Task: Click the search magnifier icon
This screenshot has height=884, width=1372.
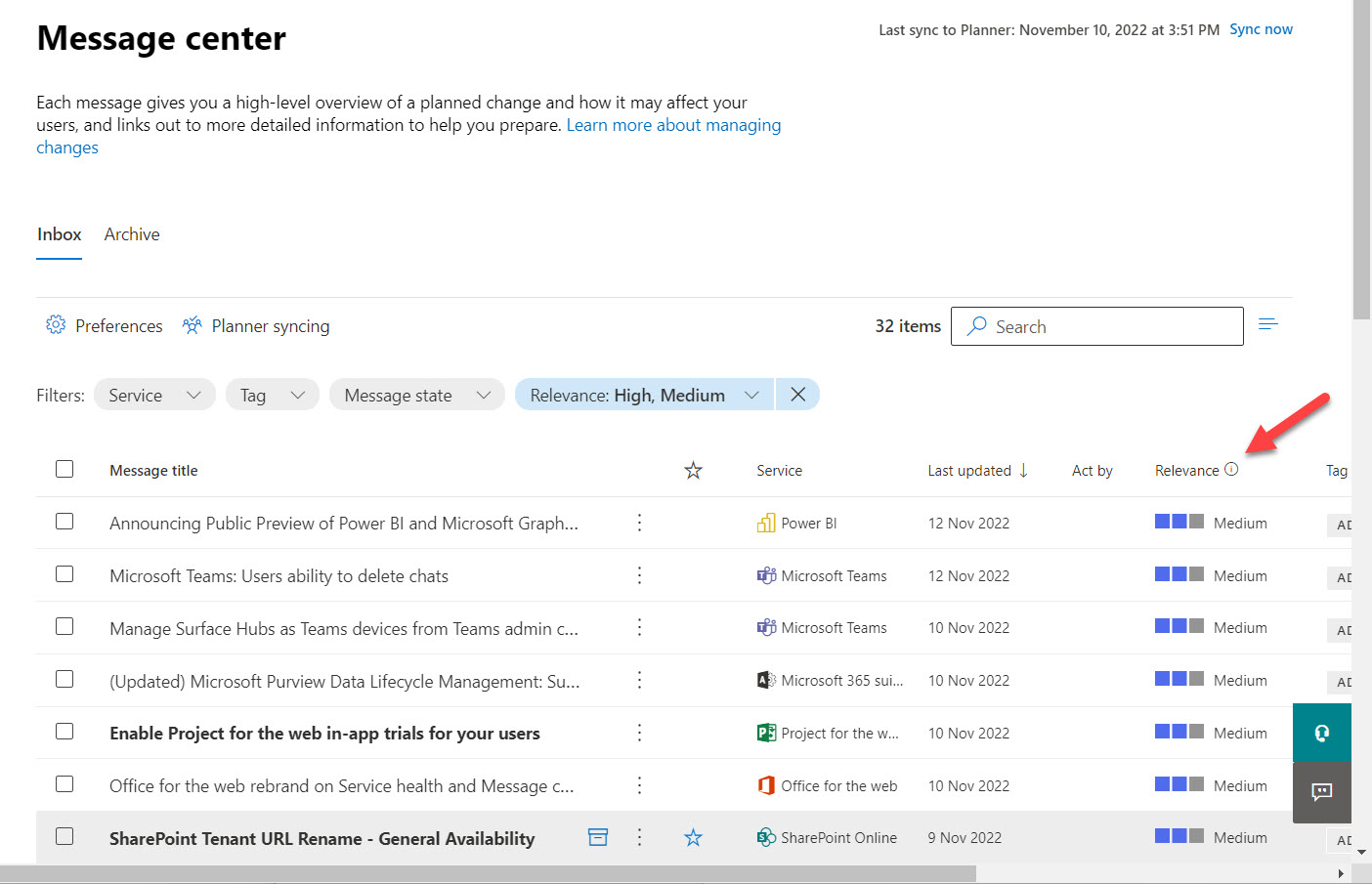Action: (976, 326)
